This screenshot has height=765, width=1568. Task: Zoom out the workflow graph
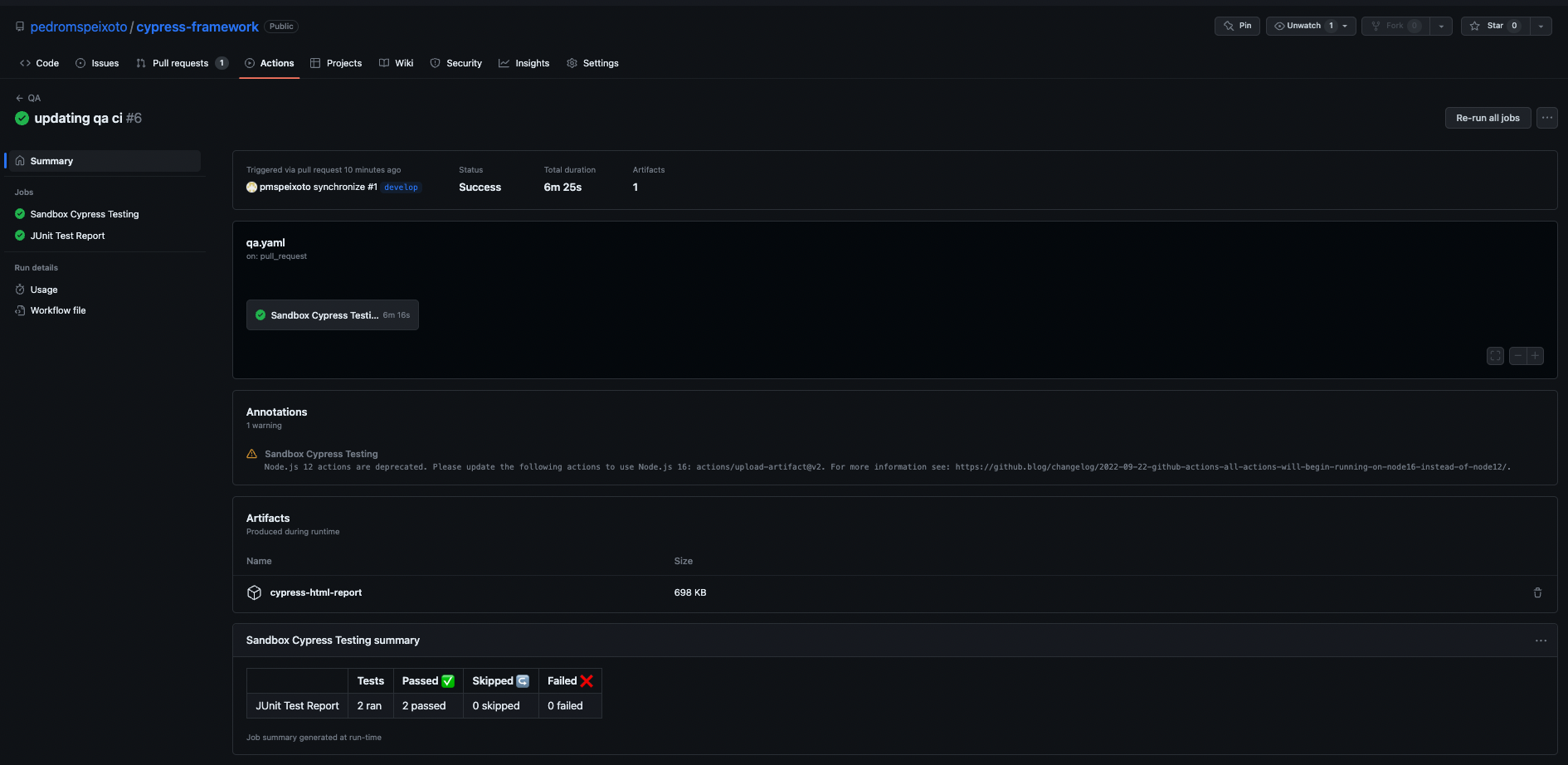1517,356
